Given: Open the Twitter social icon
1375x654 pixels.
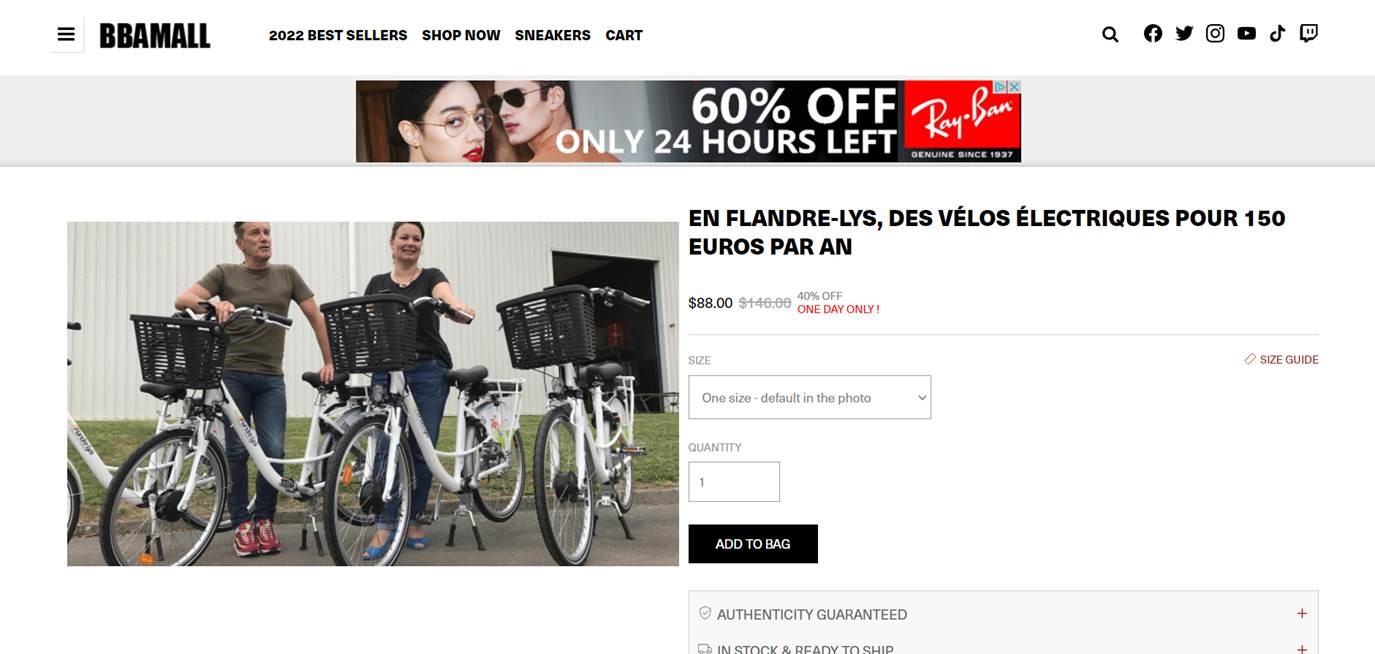Looking at the screenshot, I should (1184, 33).
